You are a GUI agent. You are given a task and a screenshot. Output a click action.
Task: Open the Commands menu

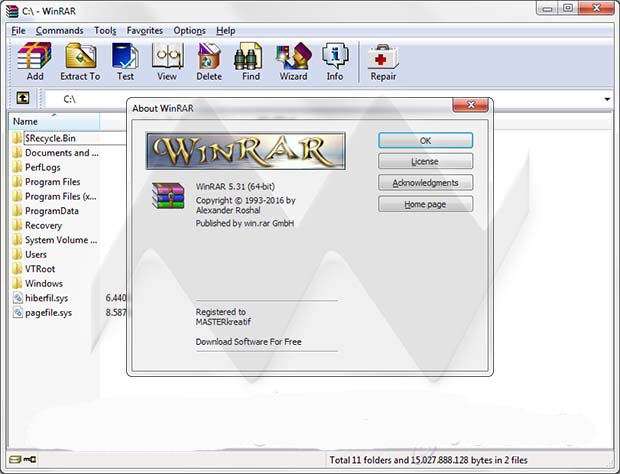click(59, 30)
